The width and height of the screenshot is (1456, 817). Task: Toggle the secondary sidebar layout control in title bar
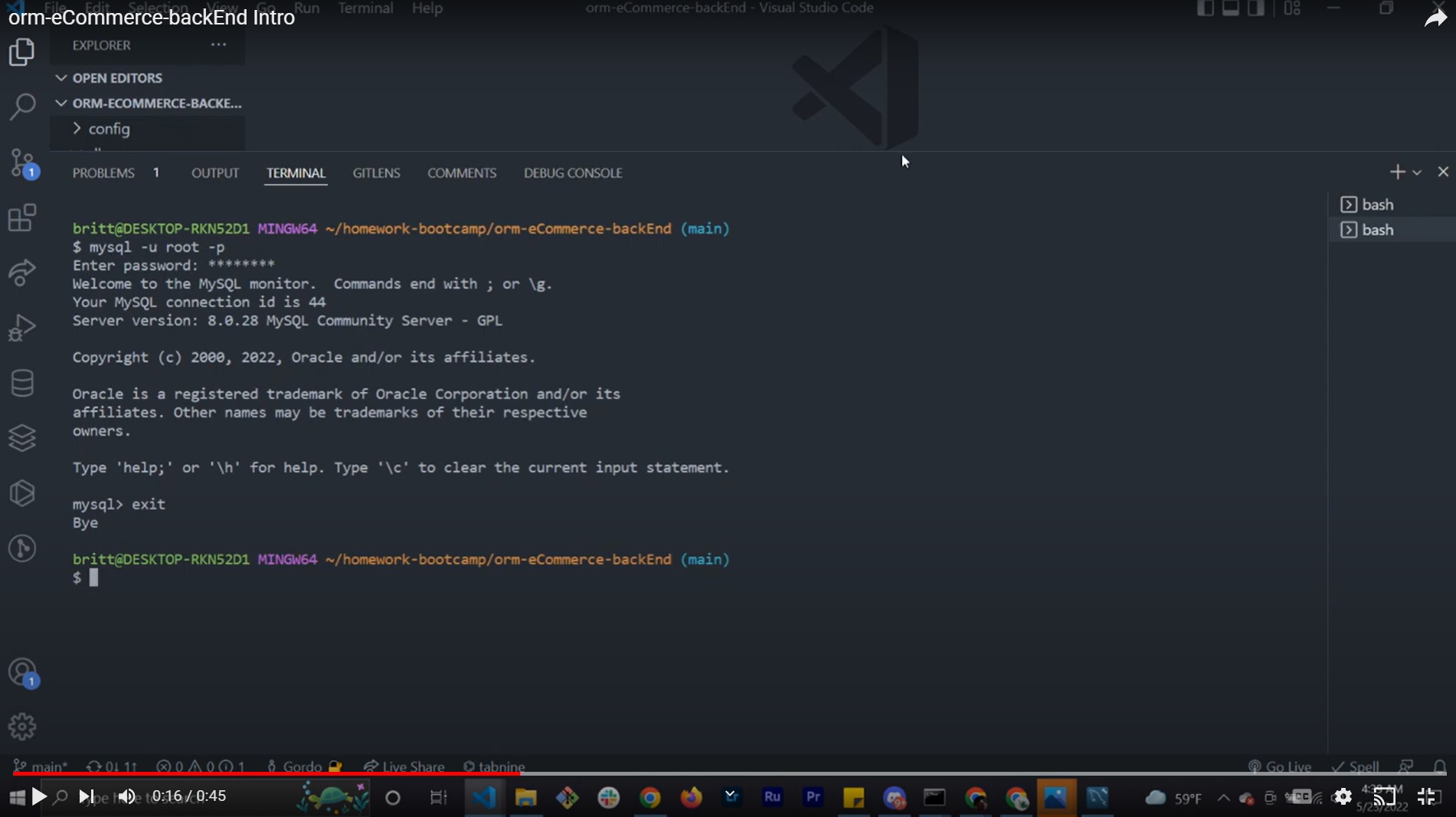pos(1255,8)
